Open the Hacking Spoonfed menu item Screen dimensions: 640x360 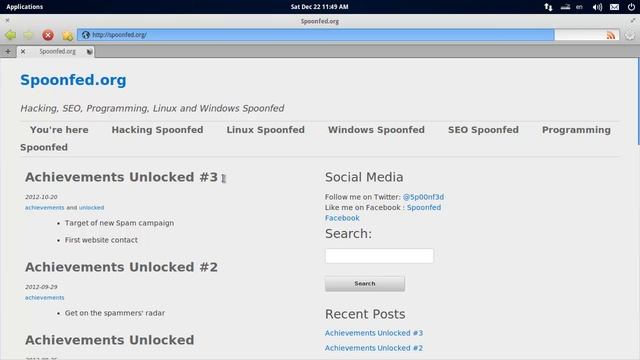(x=157, y=130)
